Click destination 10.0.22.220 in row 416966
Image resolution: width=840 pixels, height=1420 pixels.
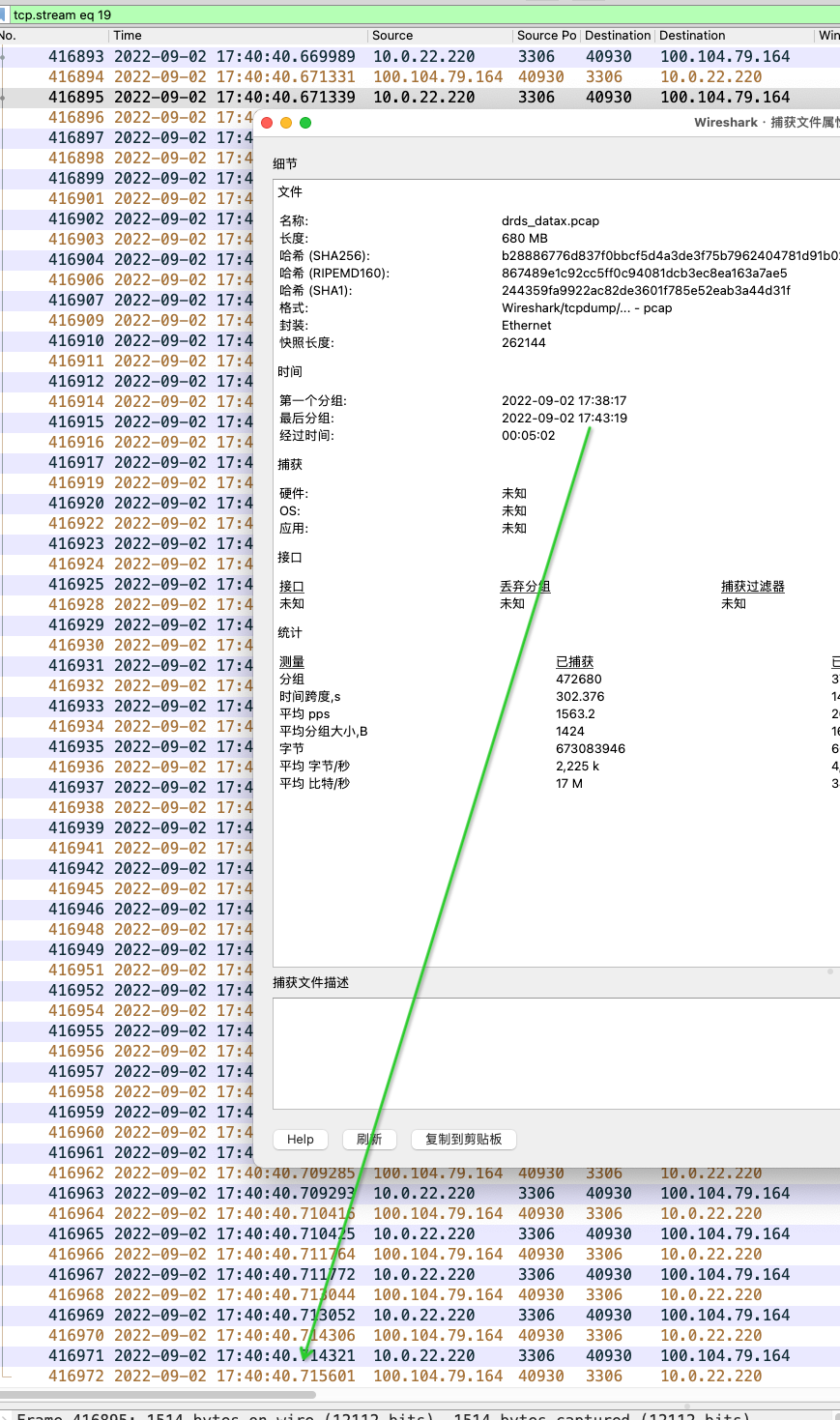click(x=711, y=1255)
